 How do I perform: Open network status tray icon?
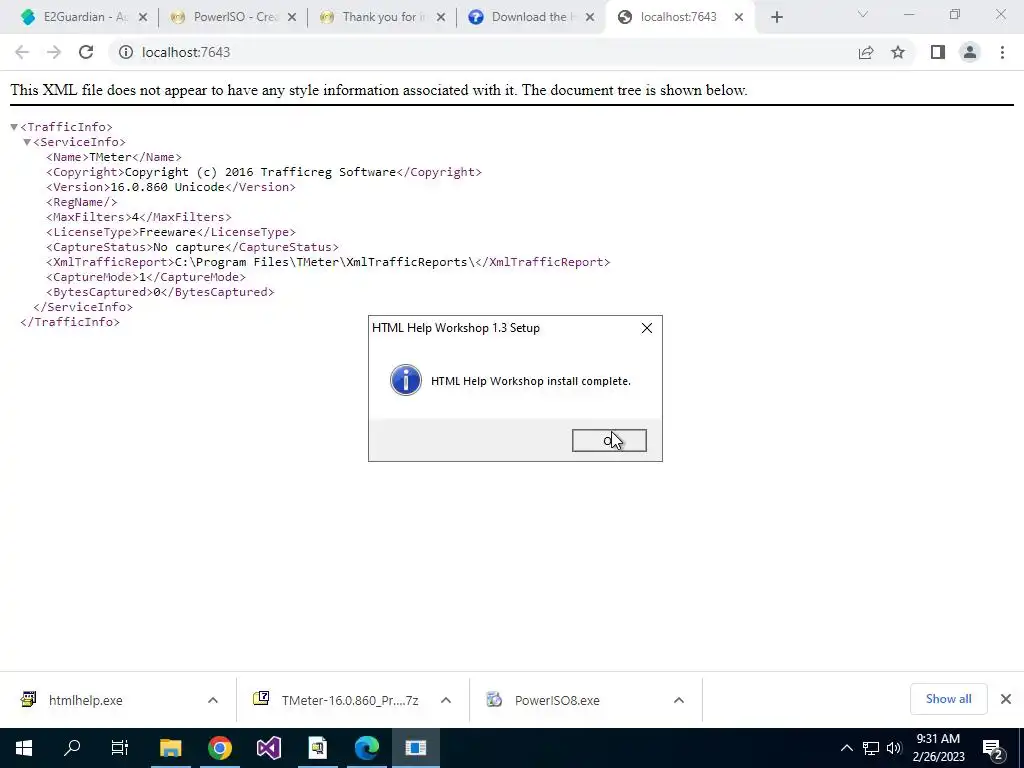(871, 748)
